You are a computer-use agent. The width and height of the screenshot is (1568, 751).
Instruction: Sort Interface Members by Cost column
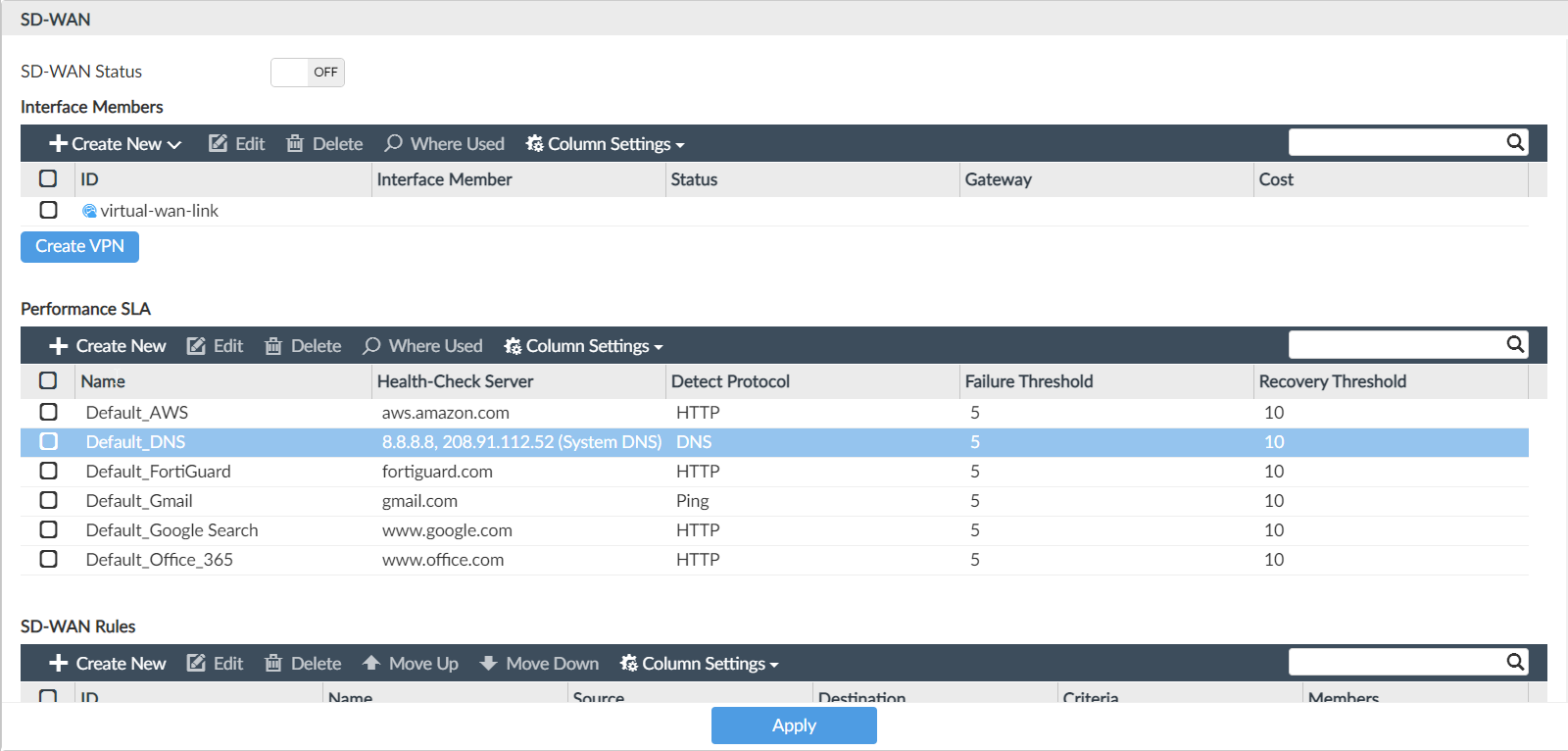pyautogui.click(x=1276, y=179)
